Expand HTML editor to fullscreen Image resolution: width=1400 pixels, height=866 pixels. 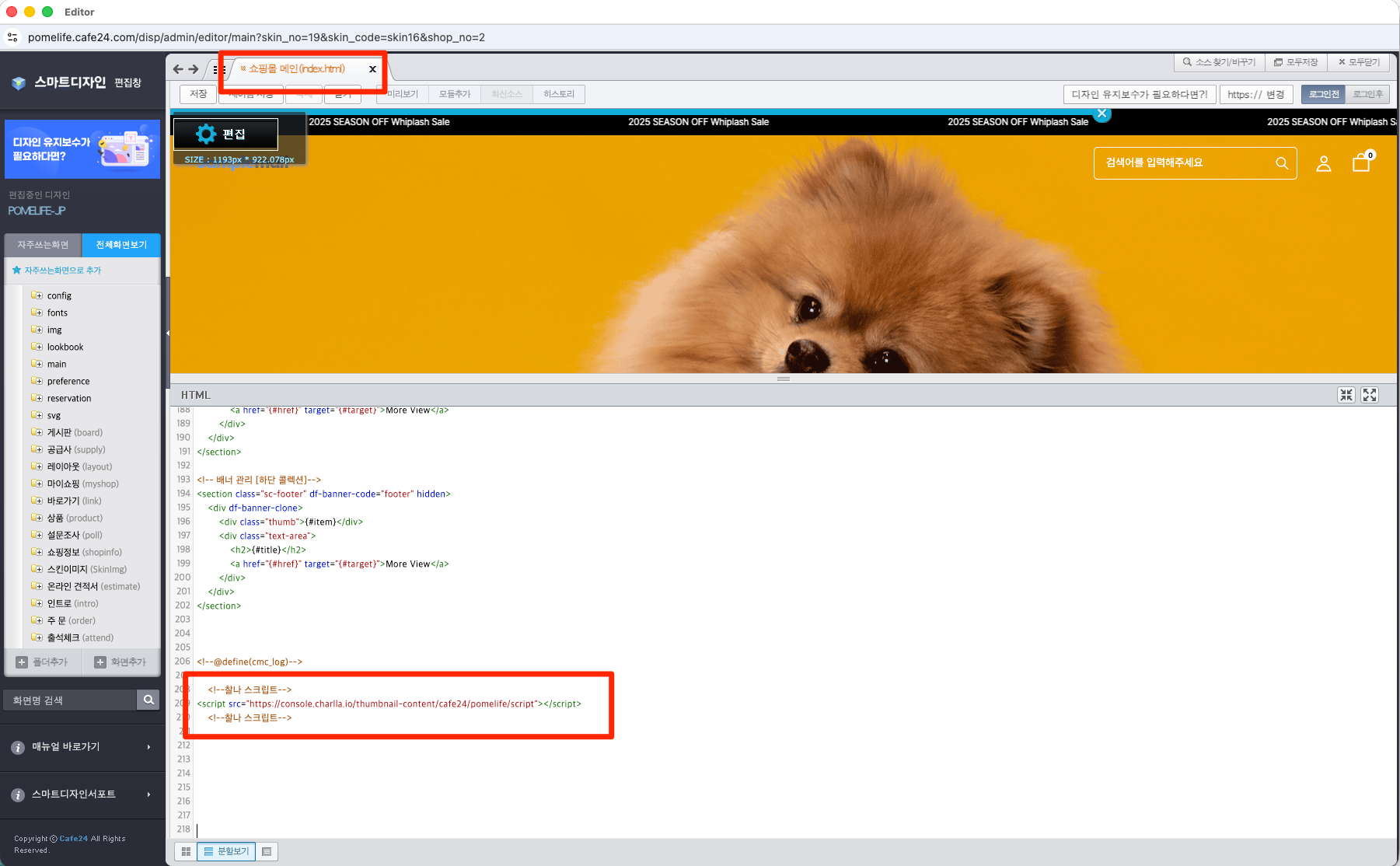(1370, 395)
